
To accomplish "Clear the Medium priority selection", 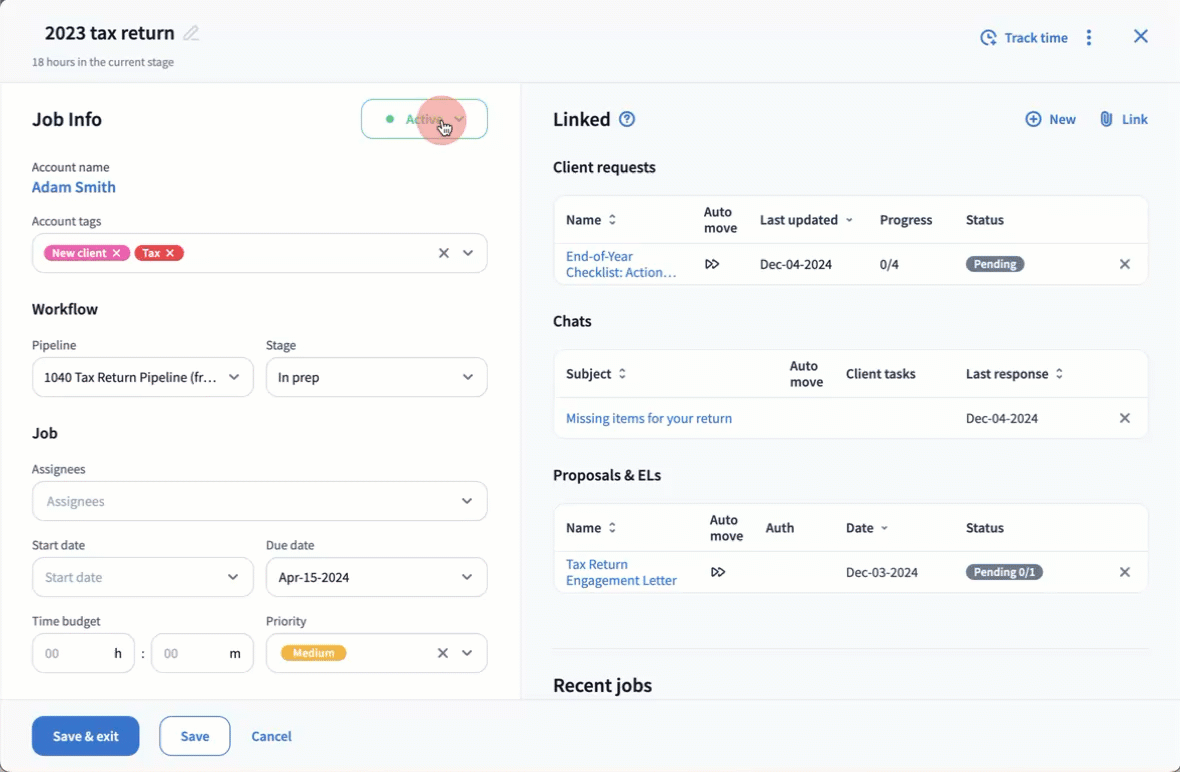I will (443, 653).
